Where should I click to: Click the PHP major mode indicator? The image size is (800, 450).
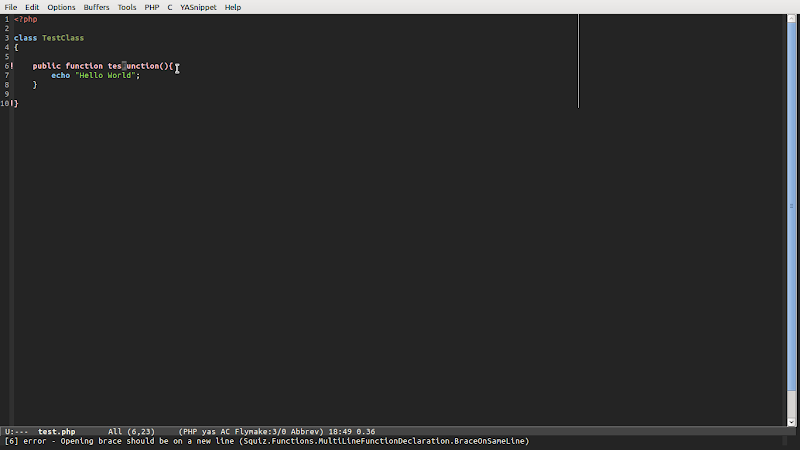(190, 432)
